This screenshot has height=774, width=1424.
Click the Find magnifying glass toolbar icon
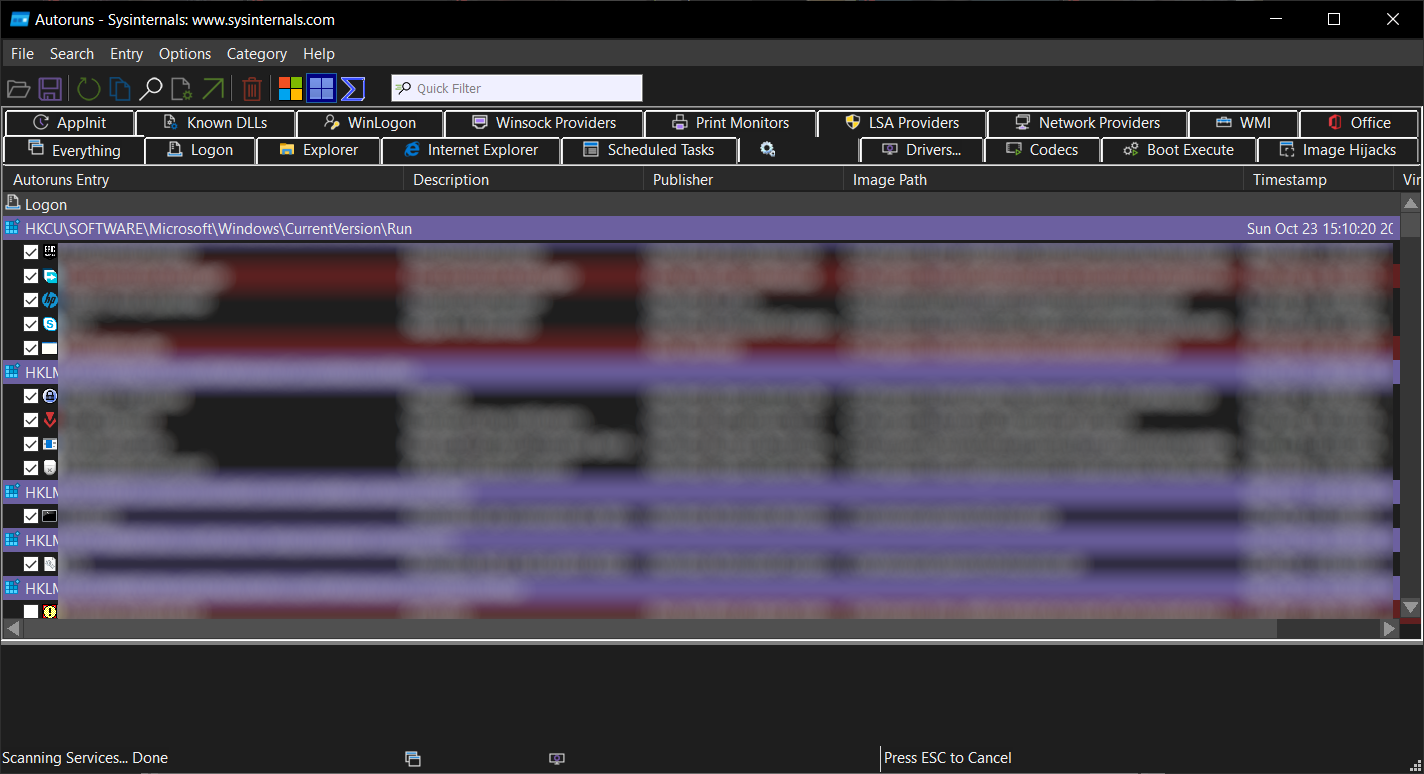pyautogui.click(x=150, y=89)
